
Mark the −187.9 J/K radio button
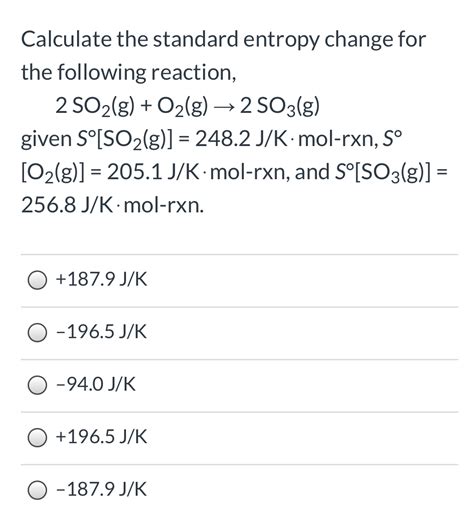point(37,491)
